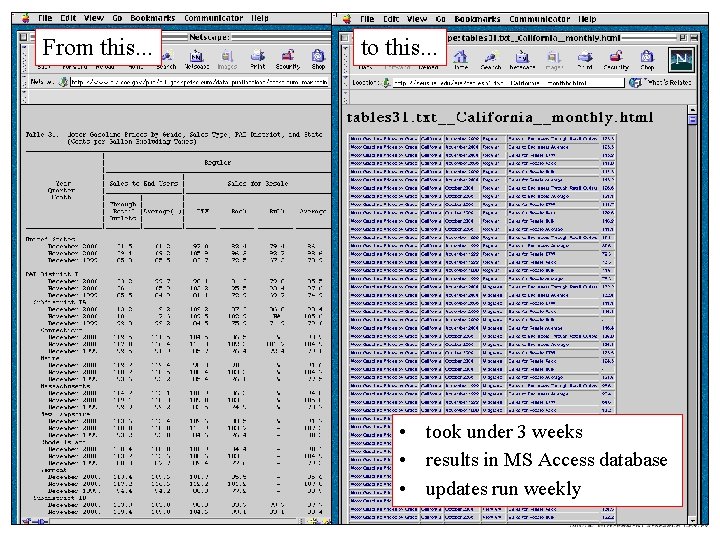Collapse Location toolbar handle in right window
Image resolution: width=720 pixels, height=540 pixels.
tap(346, 83)
